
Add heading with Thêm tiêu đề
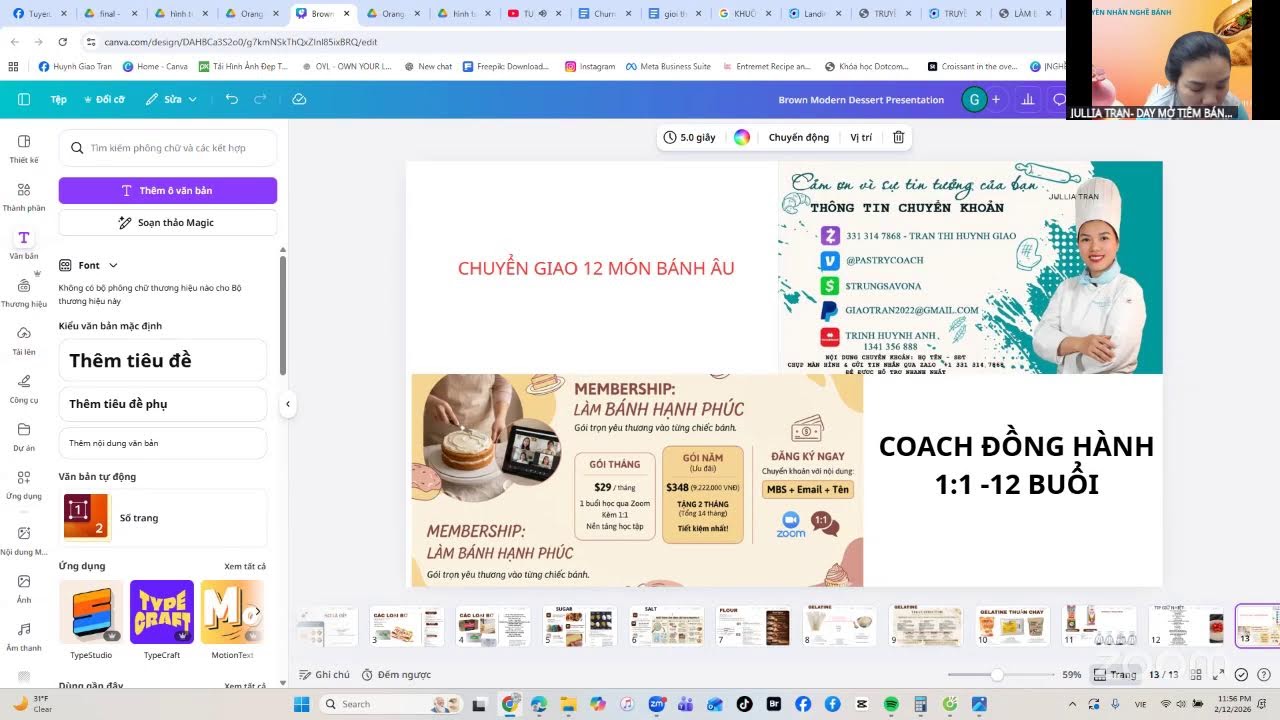[163, 360]
